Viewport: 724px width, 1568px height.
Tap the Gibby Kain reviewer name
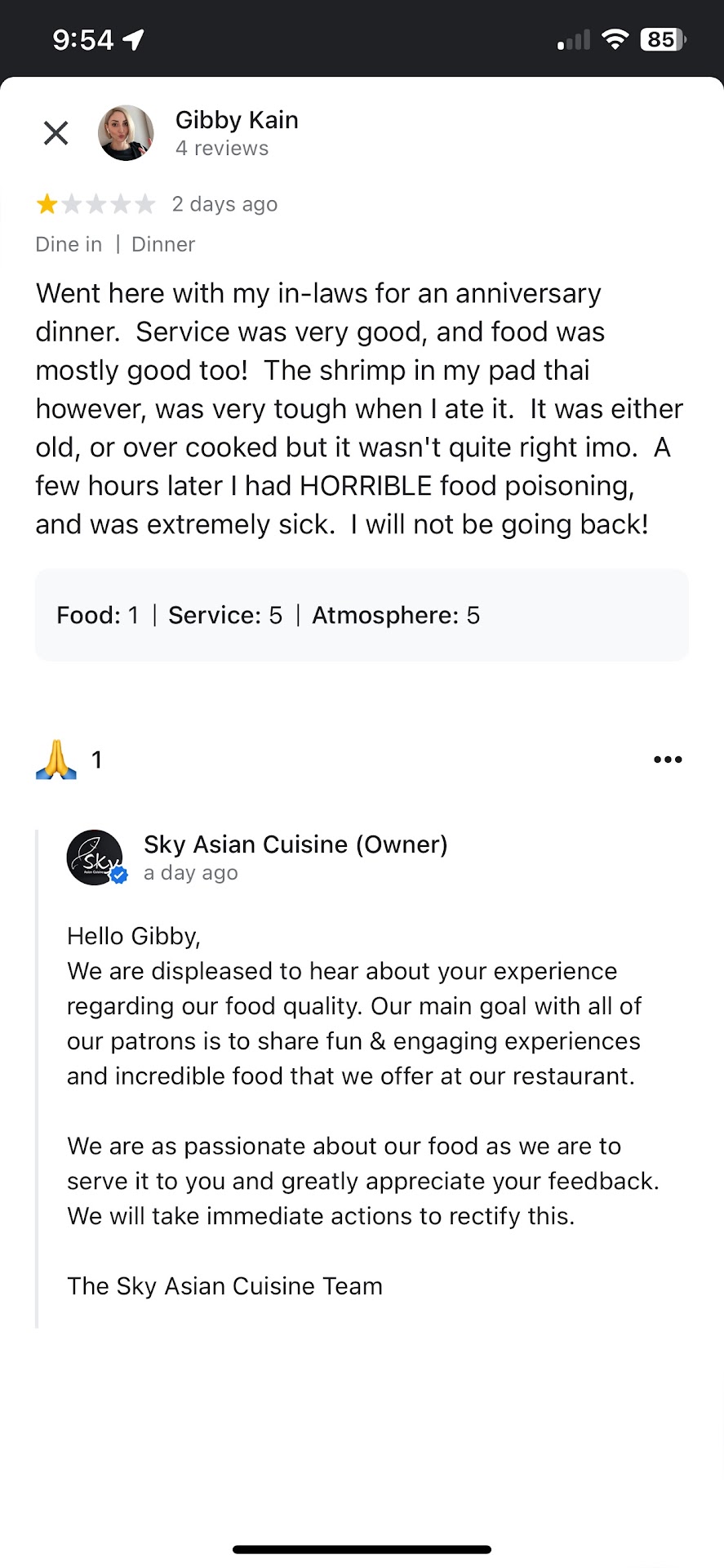tap(237, 120)
